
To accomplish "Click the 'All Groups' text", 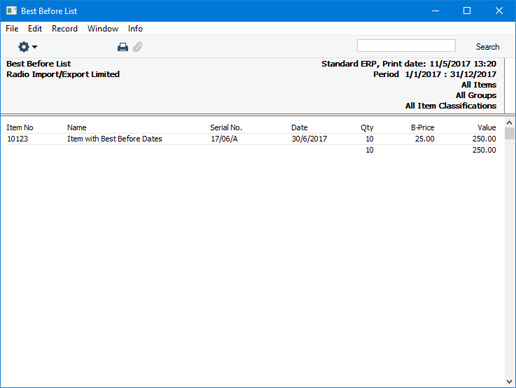I will 476,95.
